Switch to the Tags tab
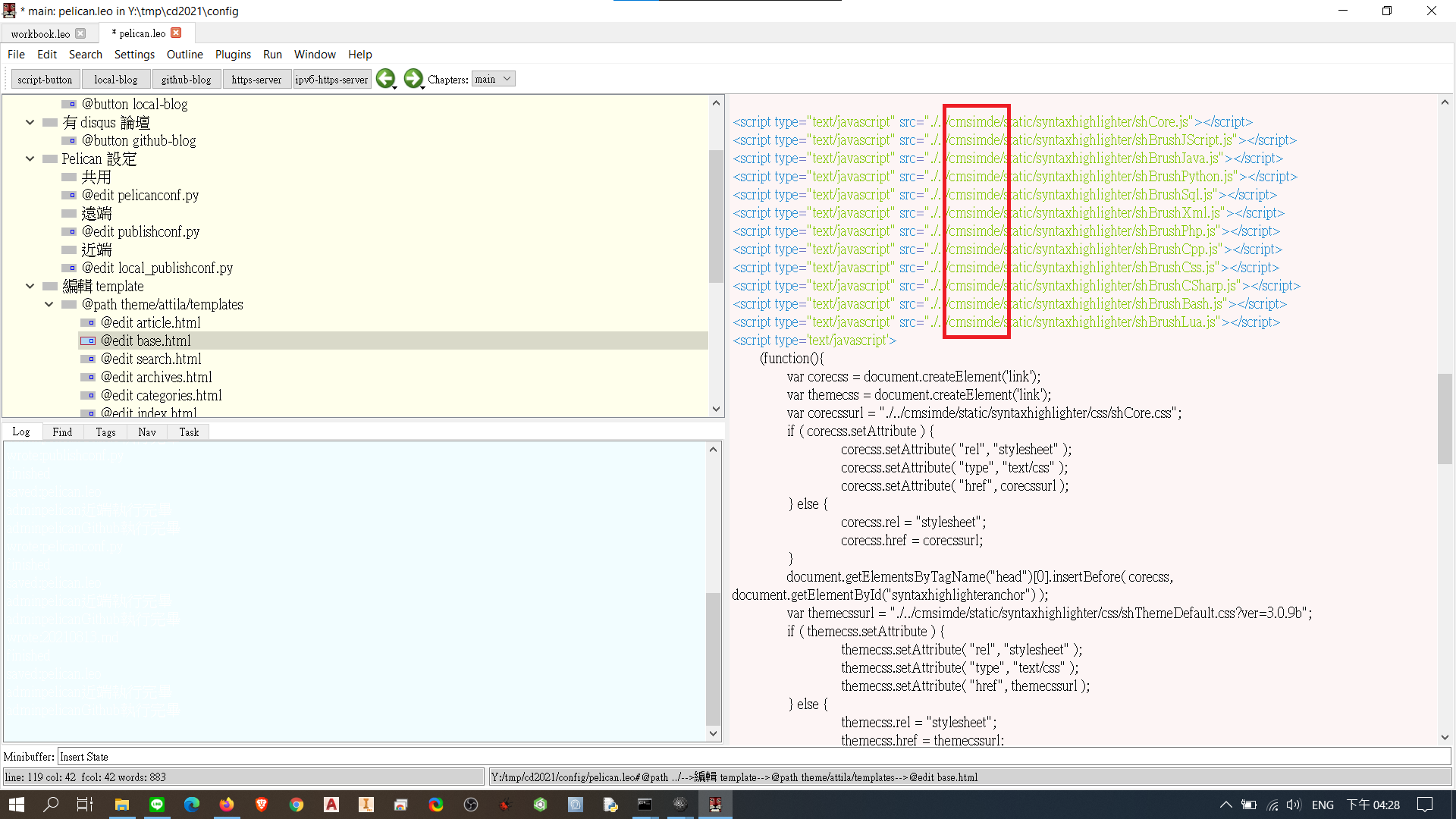Screen dimensions: 1456x819 105,432
